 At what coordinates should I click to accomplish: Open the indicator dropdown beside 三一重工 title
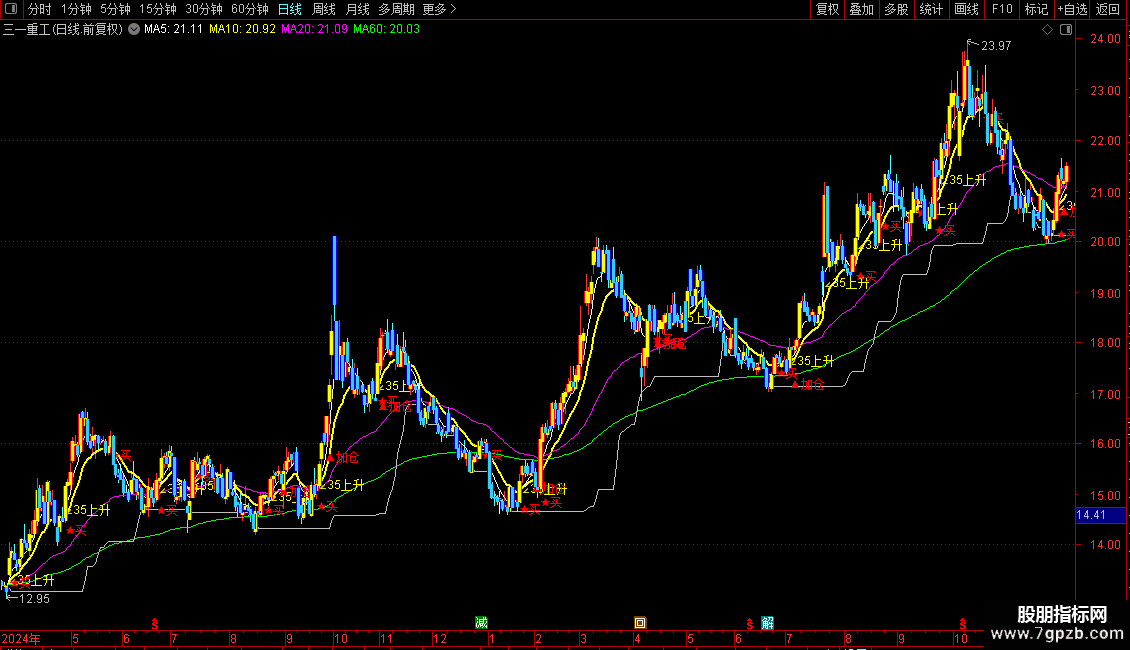coord(134,30)
